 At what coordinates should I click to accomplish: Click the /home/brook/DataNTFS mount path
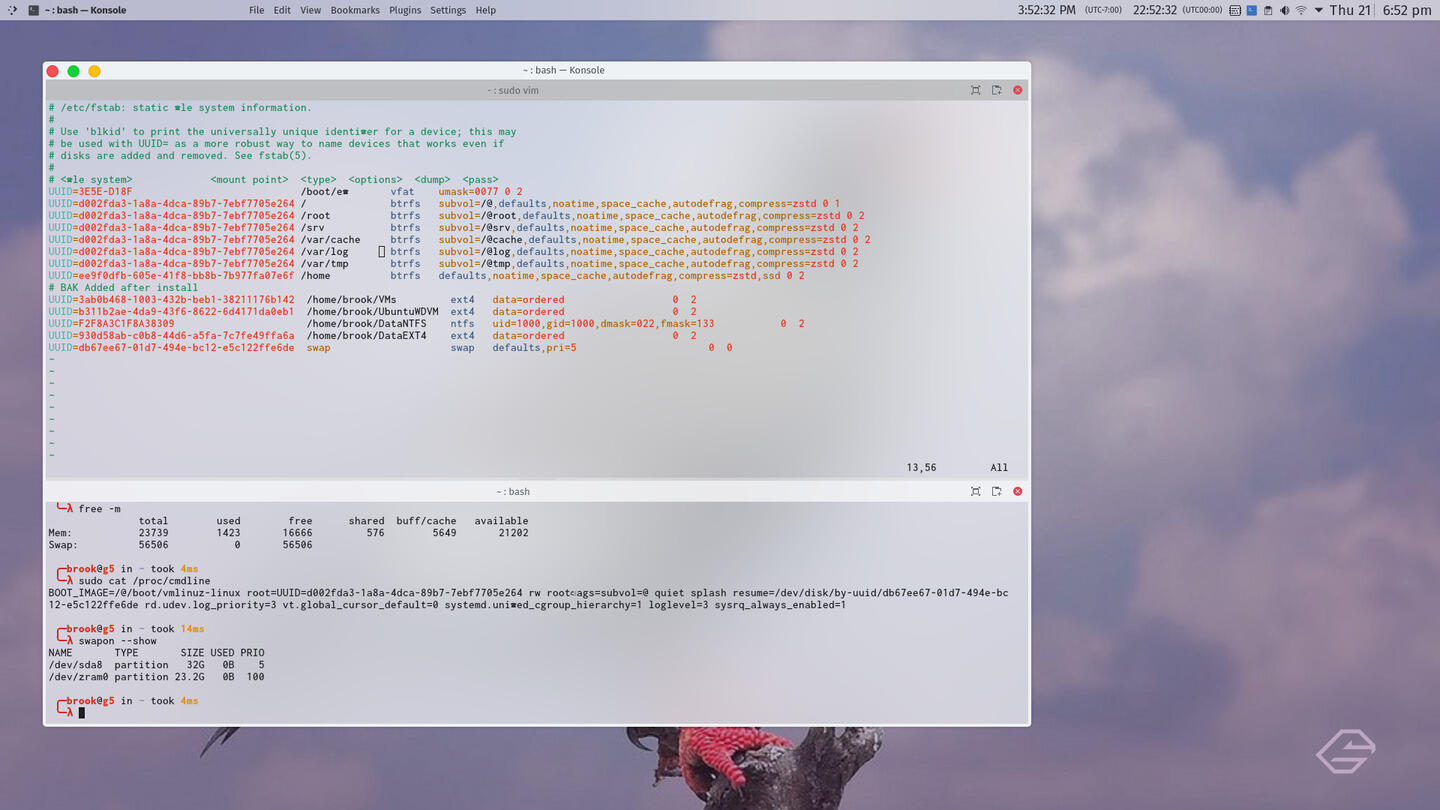tap(366, 324)
